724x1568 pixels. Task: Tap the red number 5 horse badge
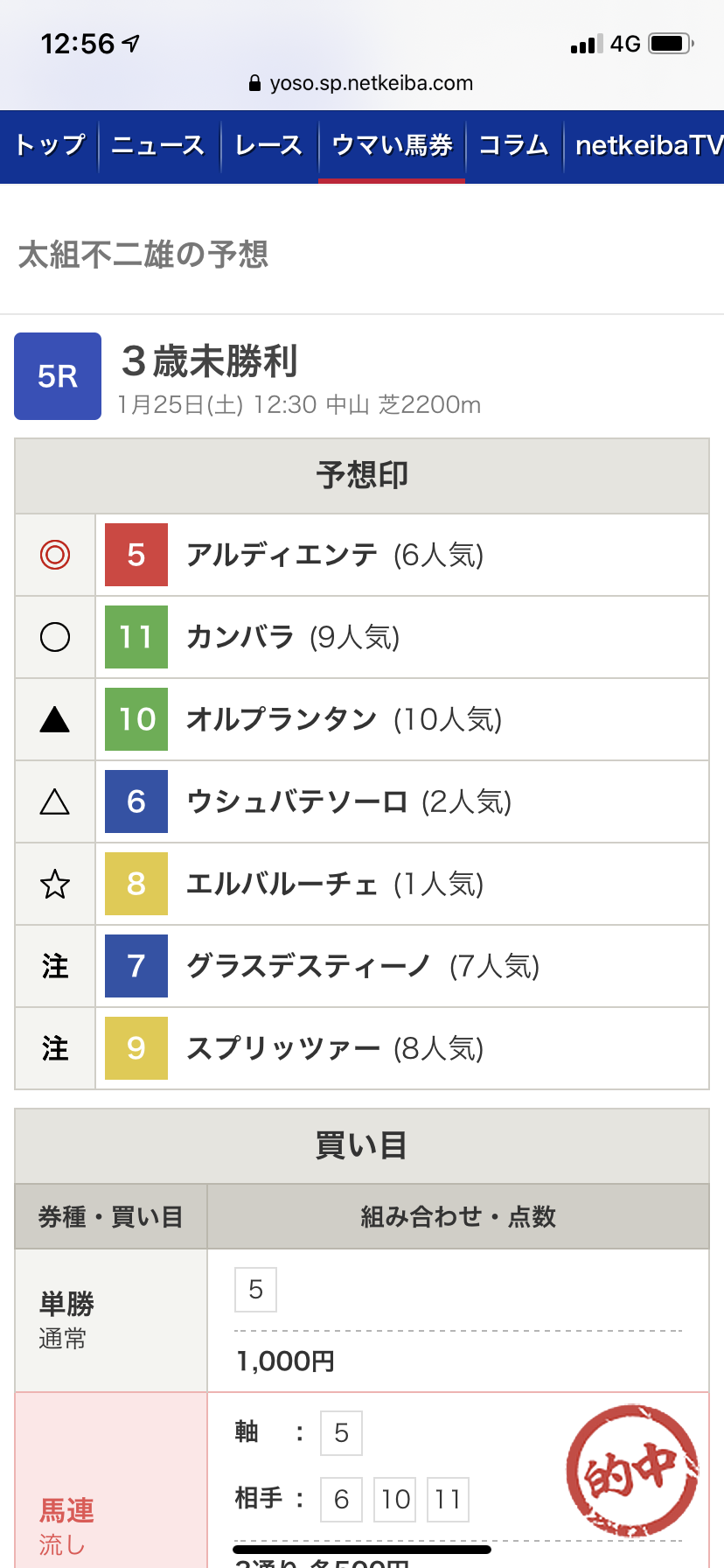click(x=136, y=555)
